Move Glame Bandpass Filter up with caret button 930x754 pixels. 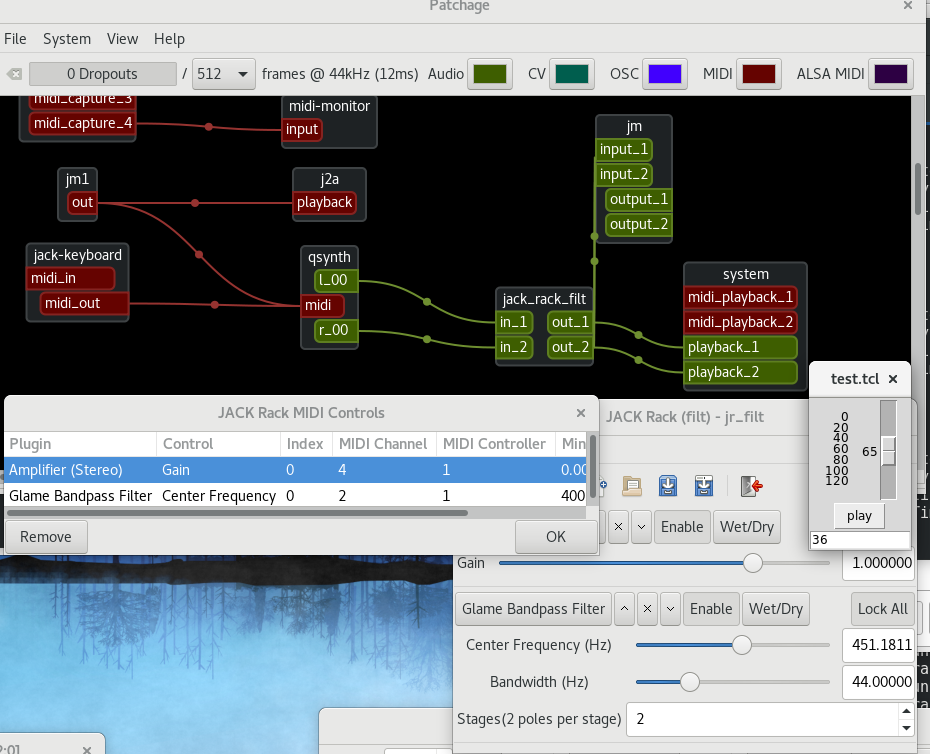625,609
